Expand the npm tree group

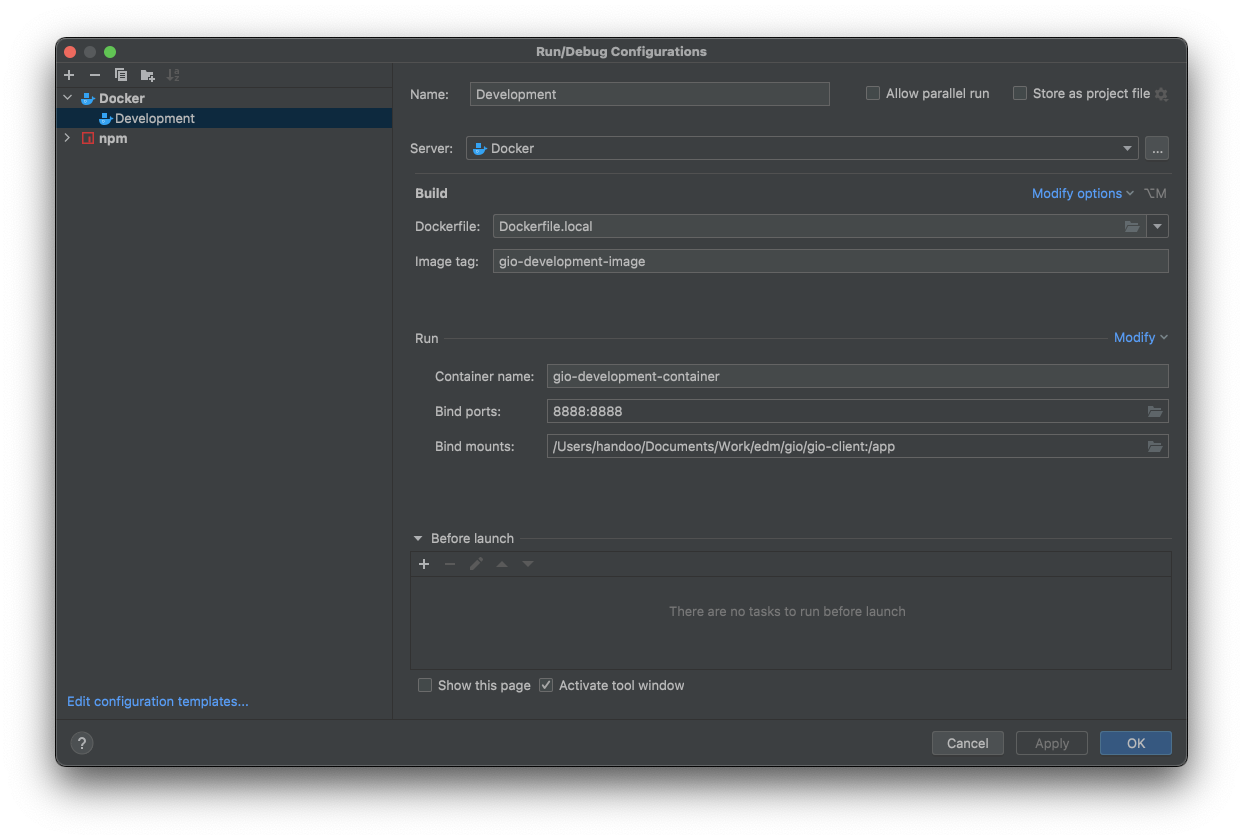(x=67, y=138)
